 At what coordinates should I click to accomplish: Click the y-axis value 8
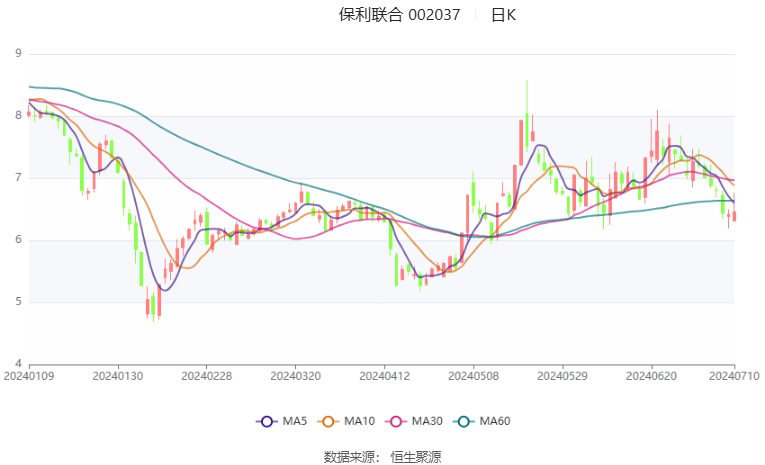pos(19,115)
